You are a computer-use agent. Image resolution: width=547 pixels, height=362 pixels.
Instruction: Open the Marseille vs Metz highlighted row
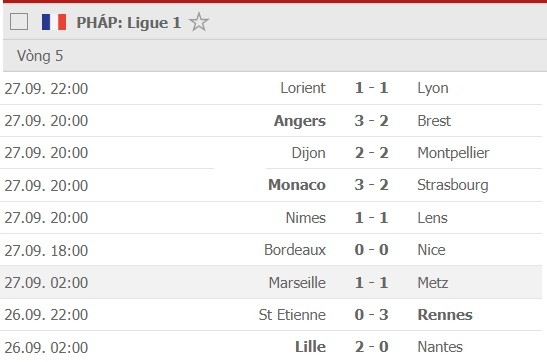tap(271, 282)
